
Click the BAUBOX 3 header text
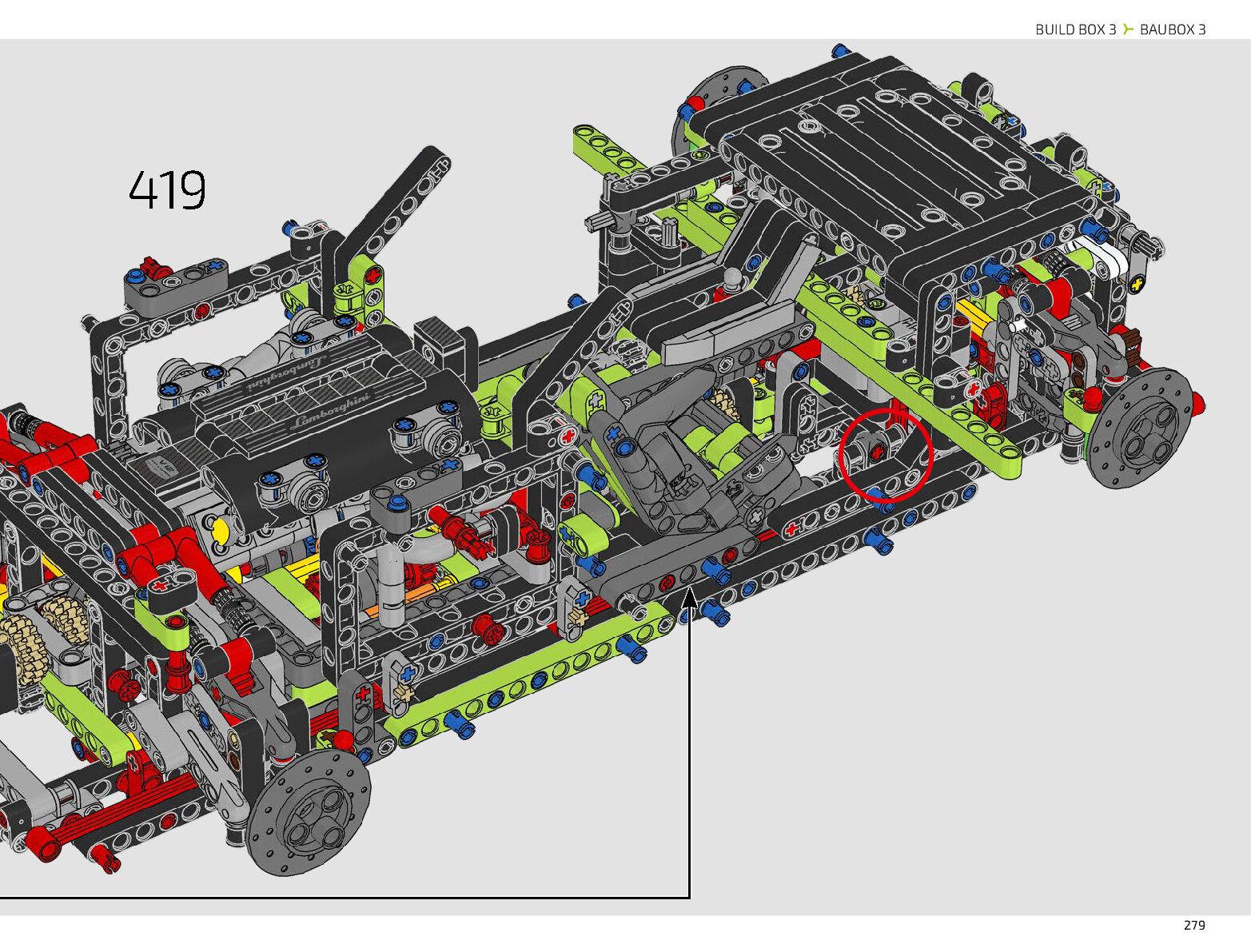tap(1173, 30)
